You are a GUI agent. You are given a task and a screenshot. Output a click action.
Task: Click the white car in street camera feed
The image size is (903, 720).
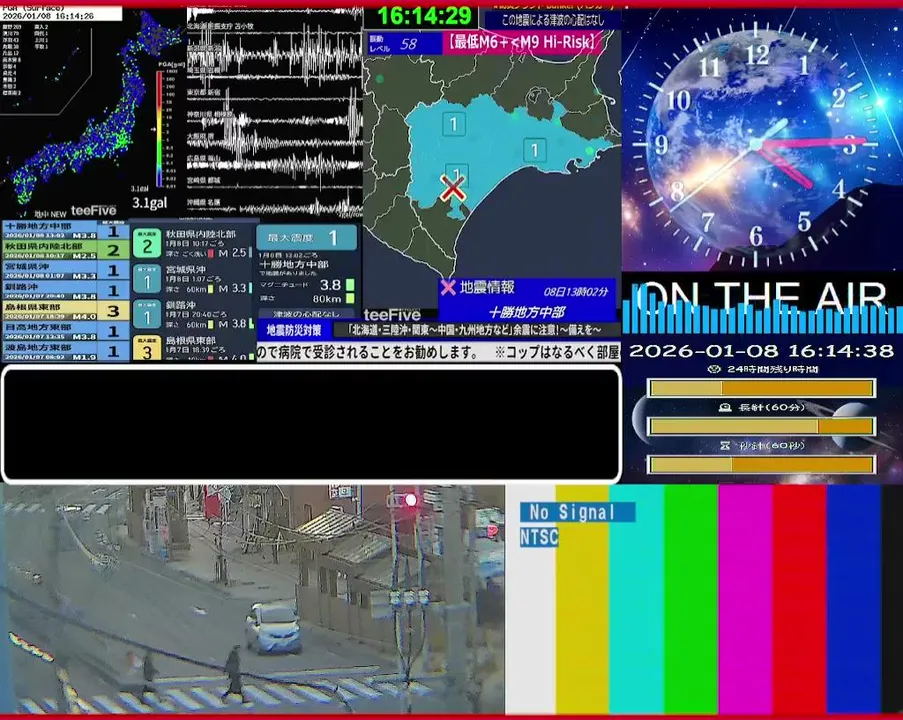click(272, 627)
